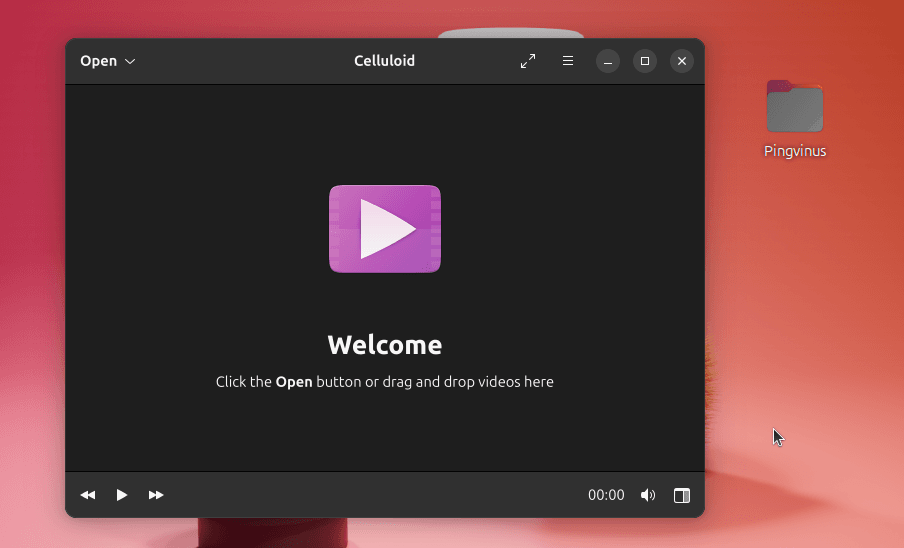Close the Celluloid window
This screenshot has width=904, height=548.
click(x=681, y=61)
